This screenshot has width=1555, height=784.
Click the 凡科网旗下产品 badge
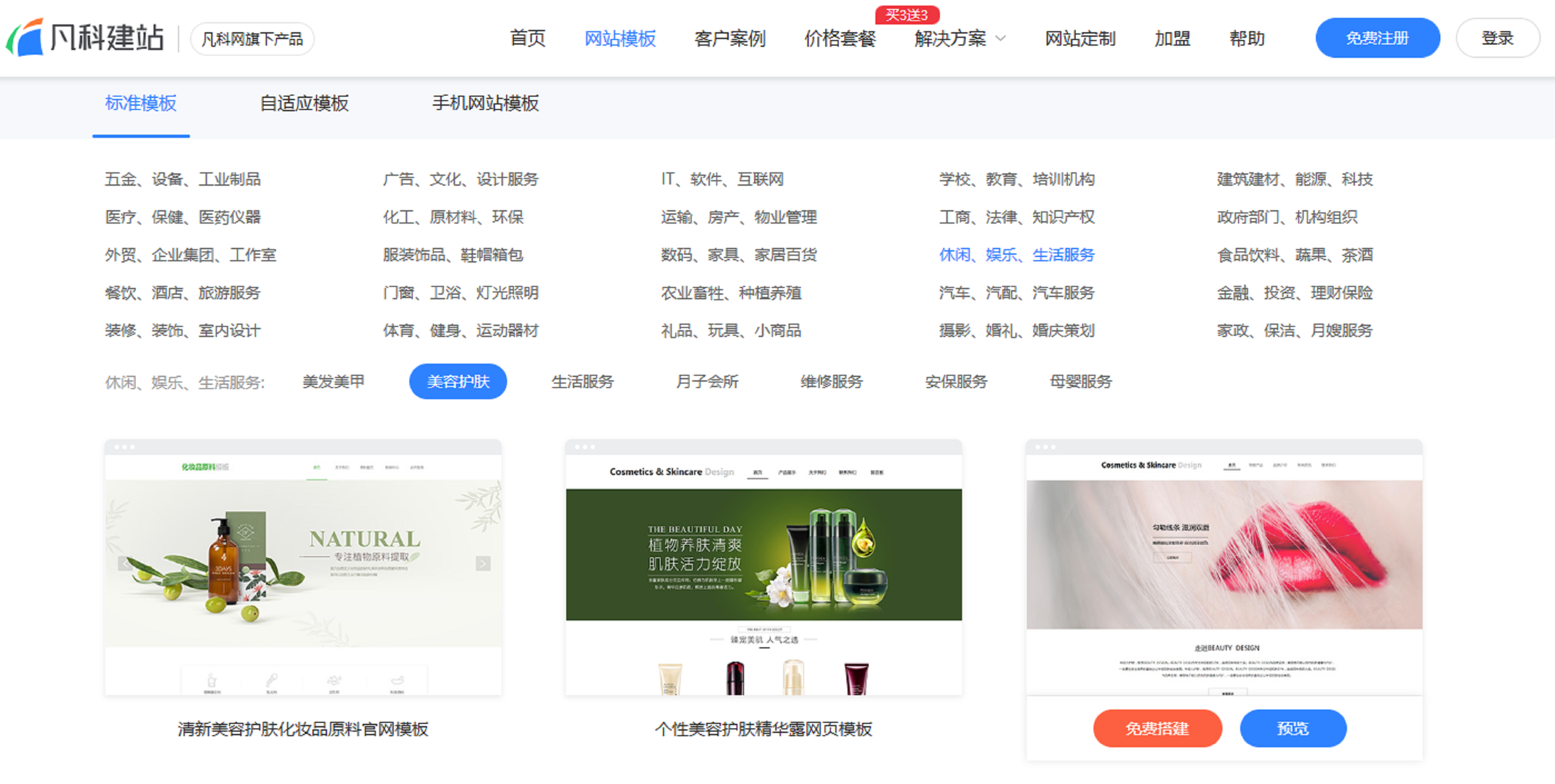pyautogui.click(x=252, y=39)
